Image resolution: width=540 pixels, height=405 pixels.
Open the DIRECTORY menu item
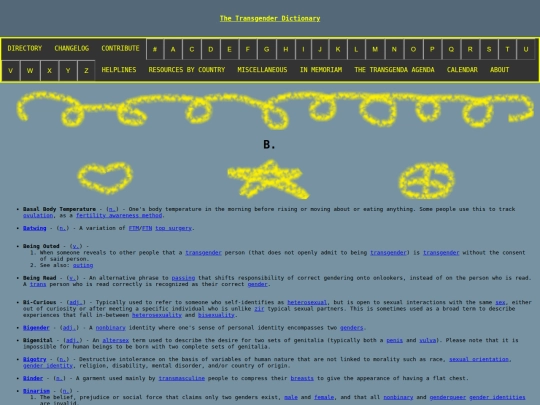pos(24,49)
